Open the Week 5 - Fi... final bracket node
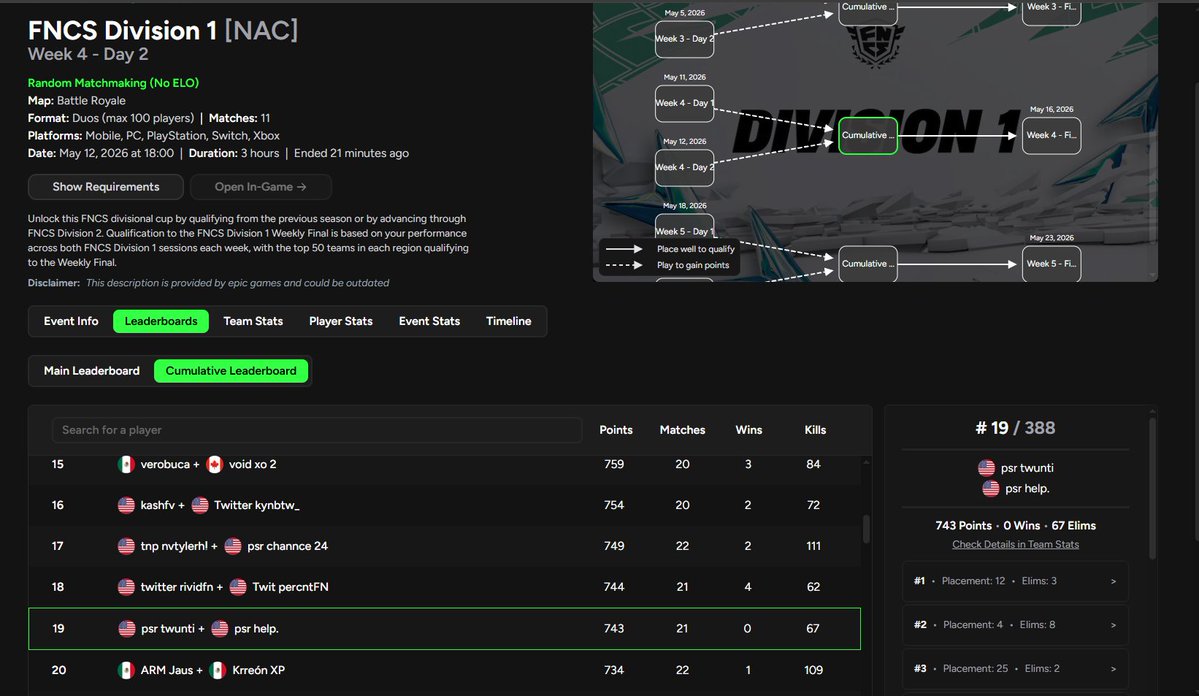 tap(1051, 264)
